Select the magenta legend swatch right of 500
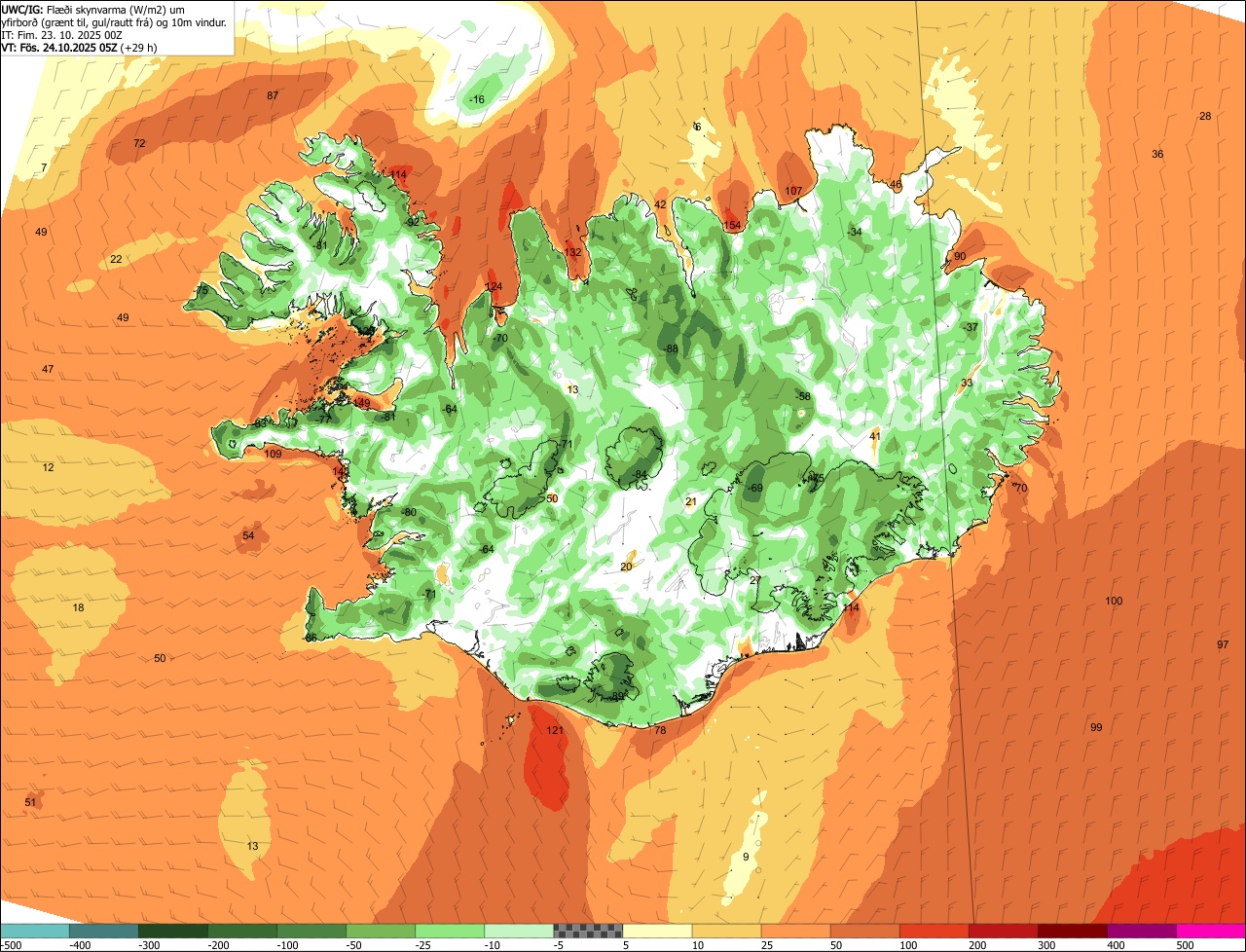Image resolution: width=1246 pixels, height=952 pixels. pyautogui.click(x=1211, y=931)
